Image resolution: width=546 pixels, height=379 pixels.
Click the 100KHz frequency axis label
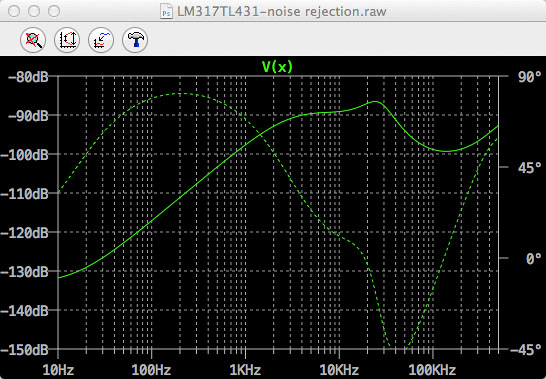pyautogui.click(x=432, y=370)
